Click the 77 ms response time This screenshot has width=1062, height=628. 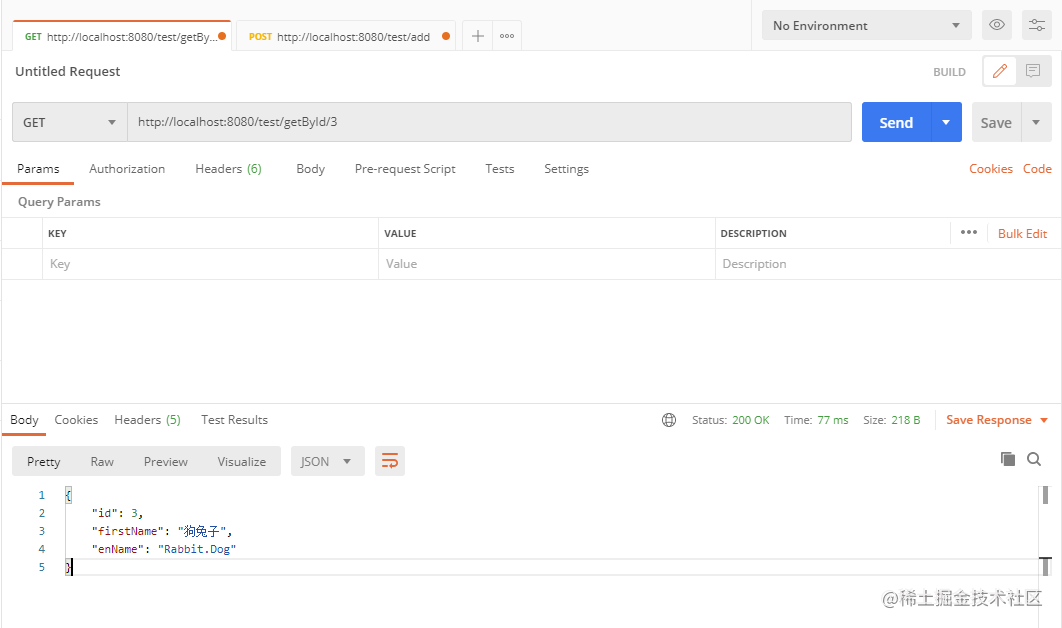click(832, 420)
